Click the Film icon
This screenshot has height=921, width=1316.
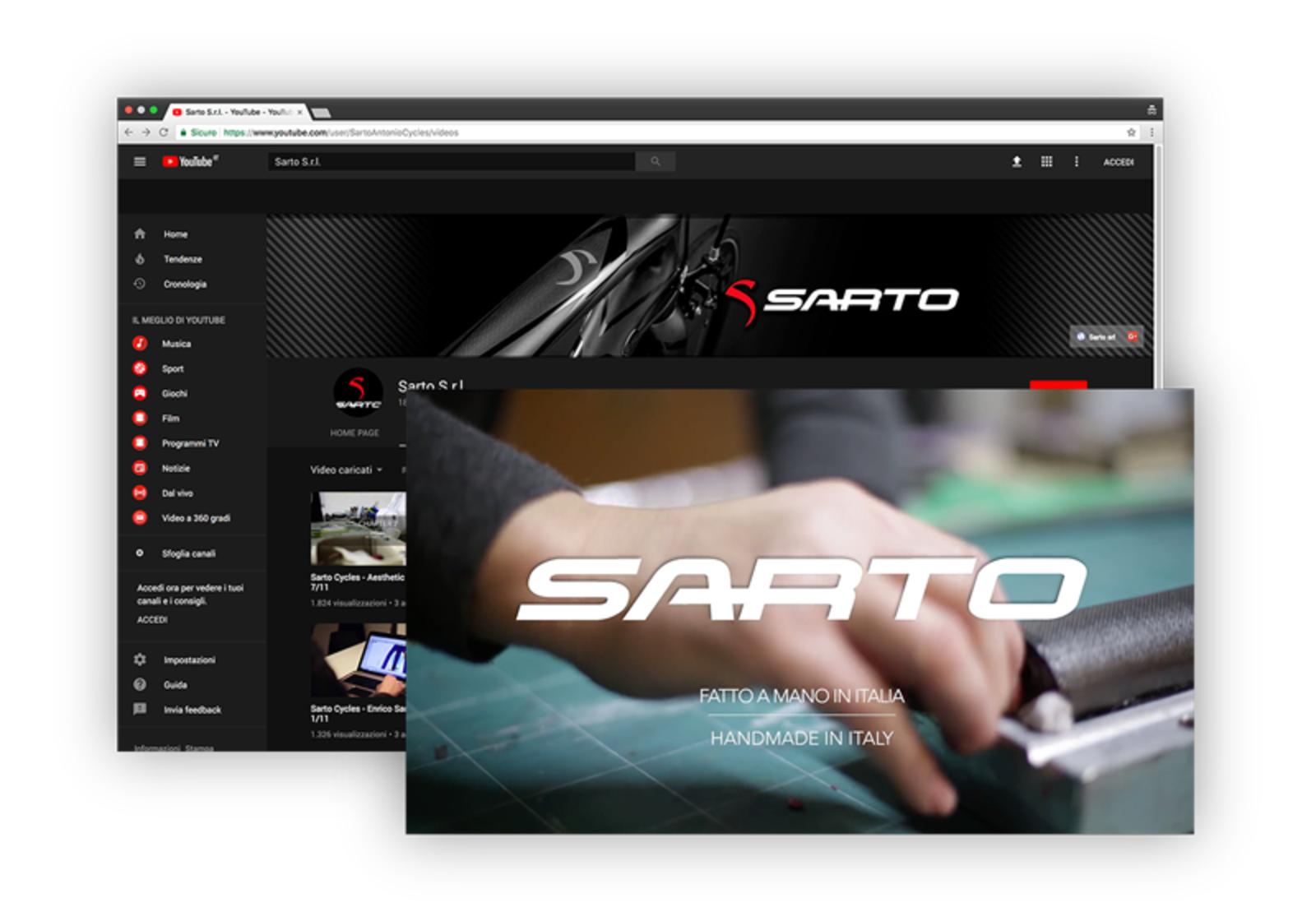coord(140,418)
